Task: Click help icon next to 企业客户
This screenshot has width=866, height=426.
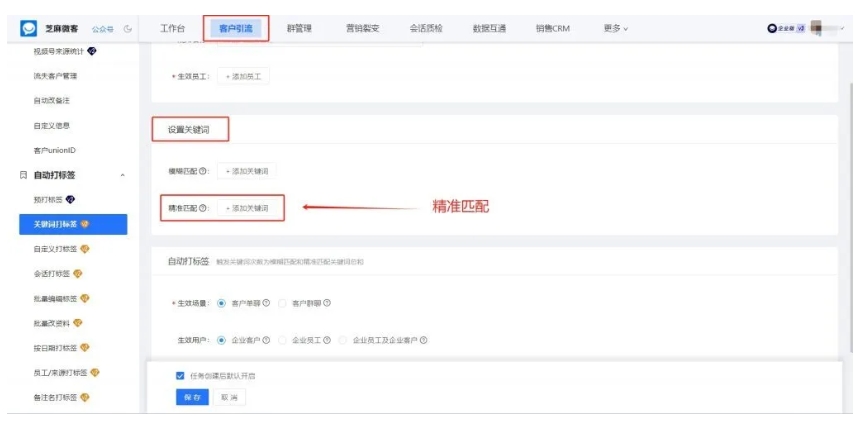Action: pyautogui.click(x=266, y=340)
